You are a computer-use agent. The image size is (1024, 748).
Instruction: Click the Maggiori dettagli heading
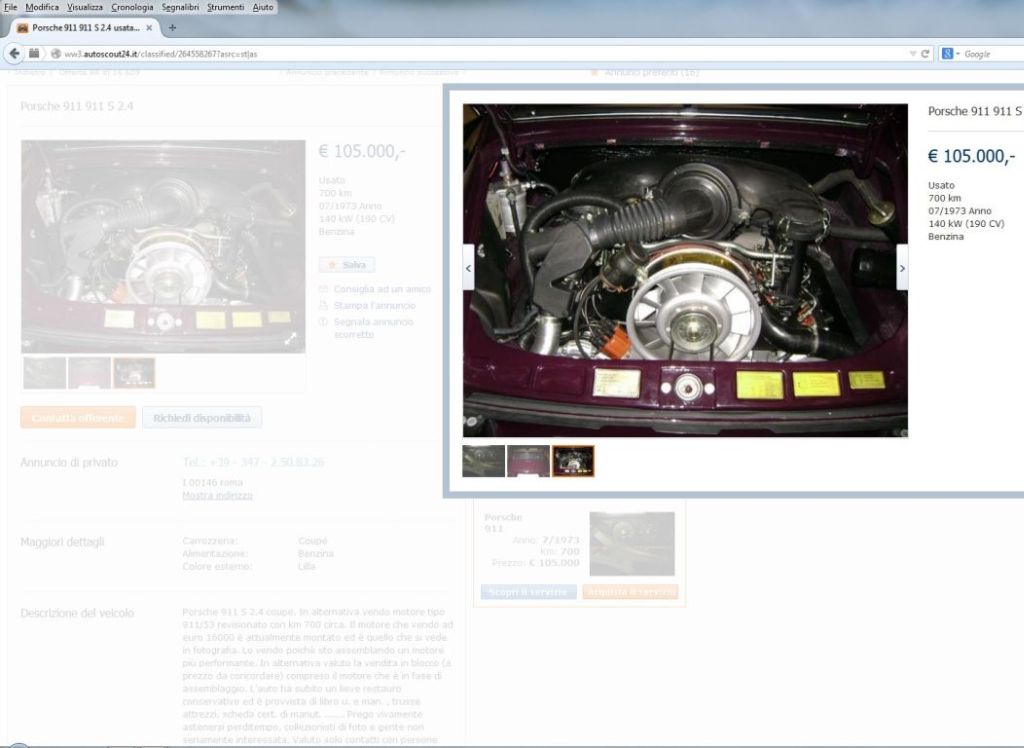pos(62,542)
